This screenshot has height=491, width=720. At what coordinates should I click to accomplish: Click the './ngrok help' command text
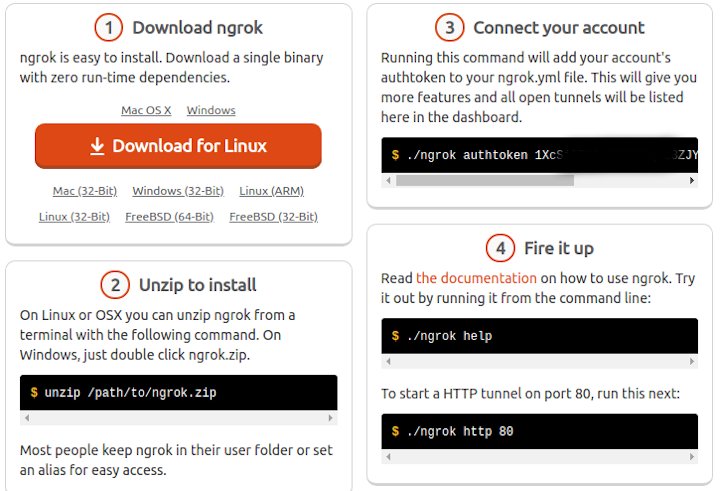(x=448, y=336)
